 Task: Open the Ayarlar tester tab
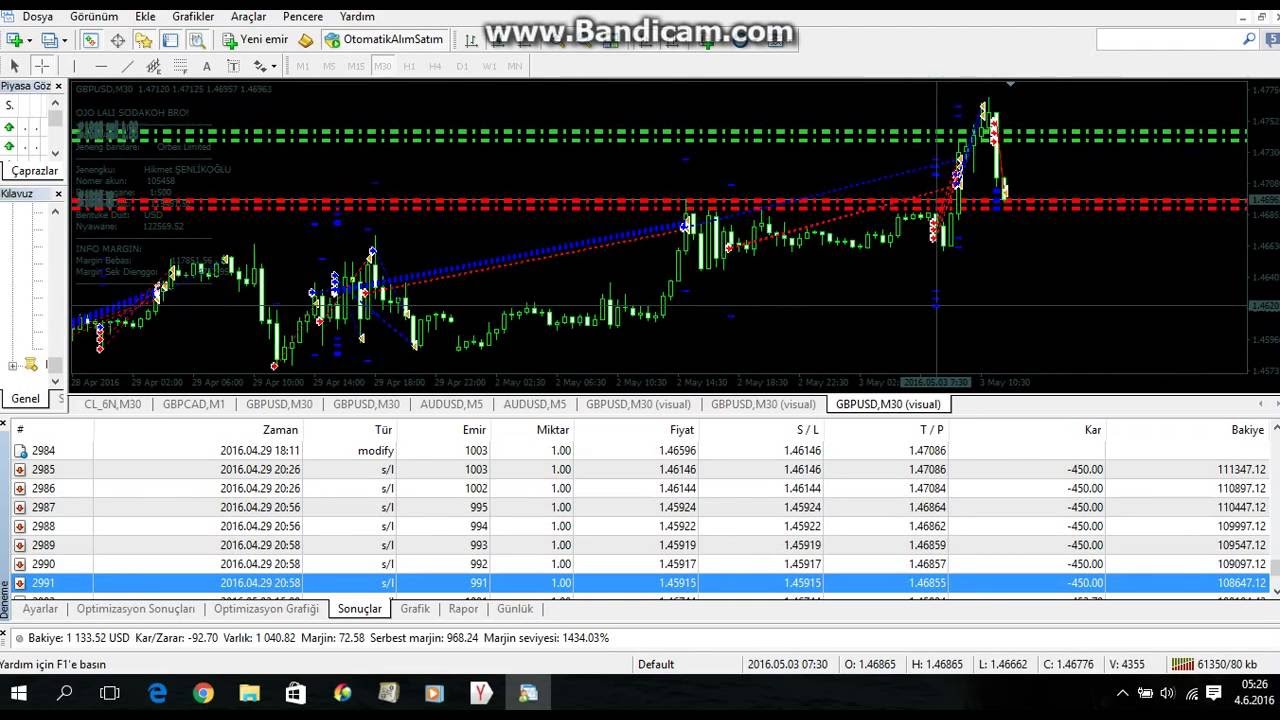(x=40, y=608)
